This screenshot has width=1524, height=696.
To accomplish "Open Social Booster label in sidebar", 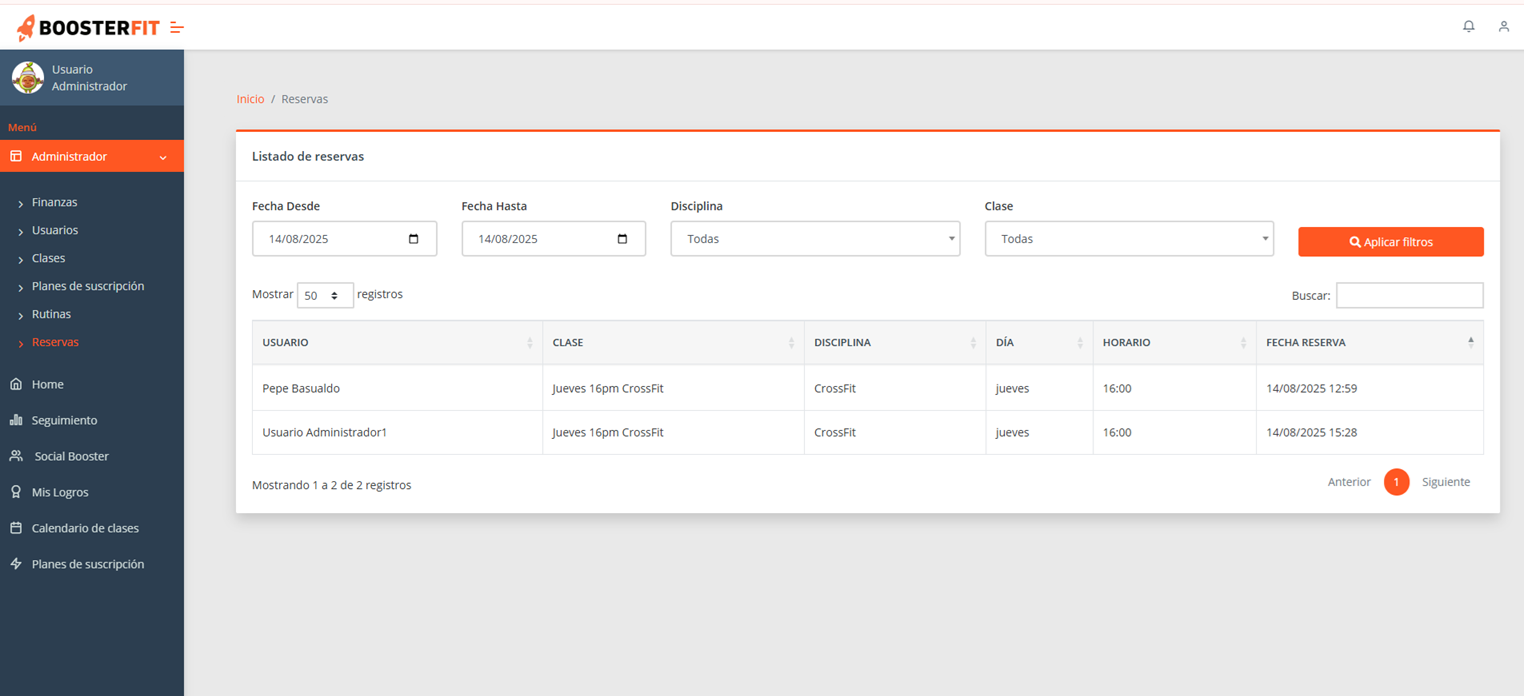I will (72, 456).
